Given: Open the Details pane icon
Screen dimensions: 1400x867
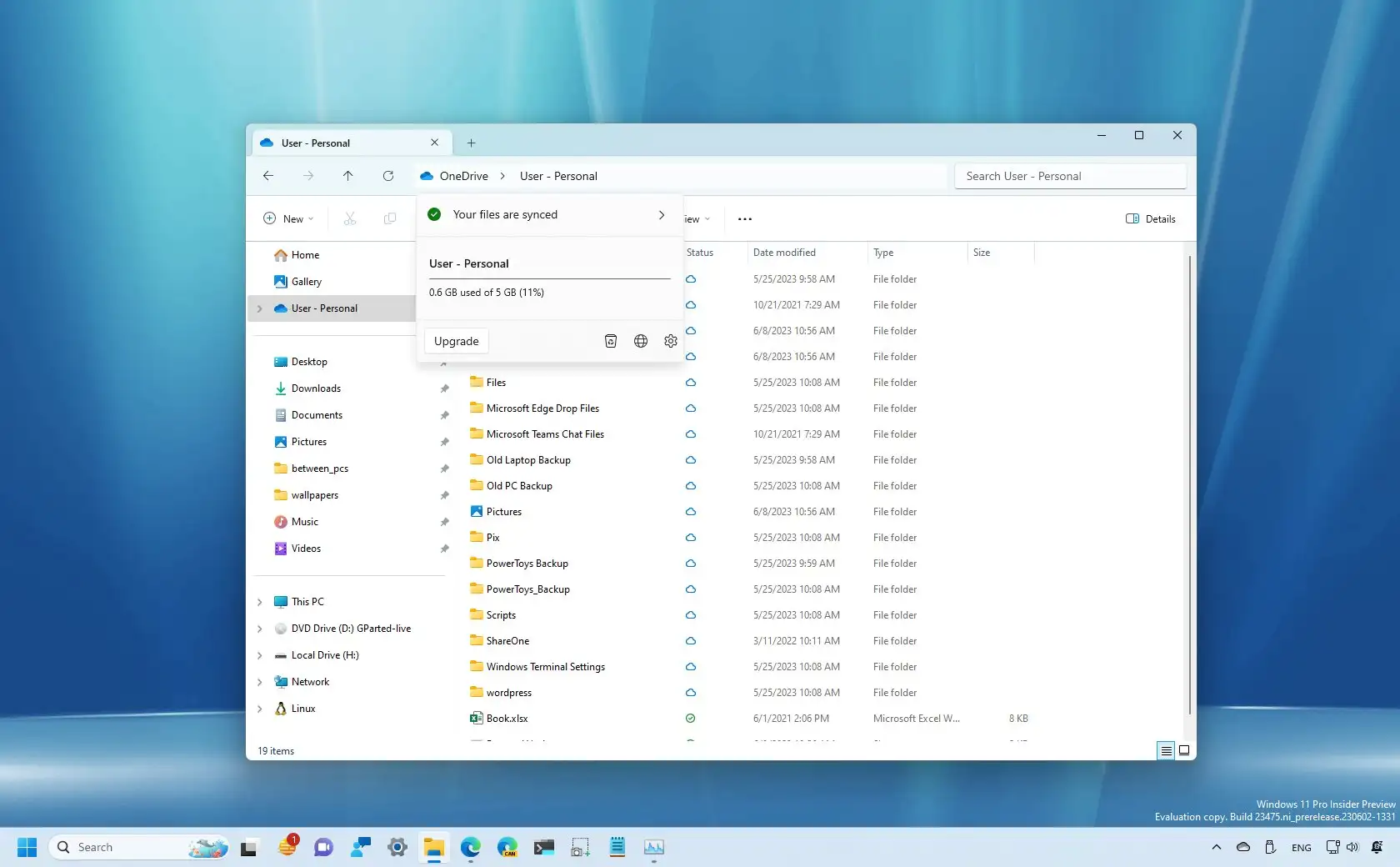Looking at the screenshot, I should click(1150, 218).
